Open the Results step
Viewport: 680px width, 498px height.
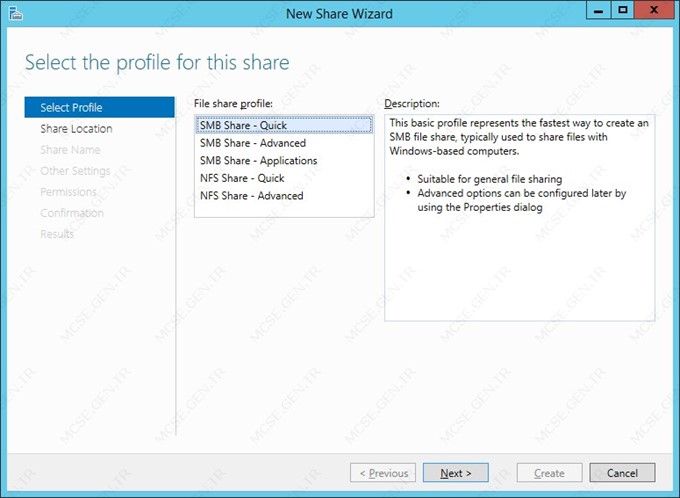coord(57,234)
